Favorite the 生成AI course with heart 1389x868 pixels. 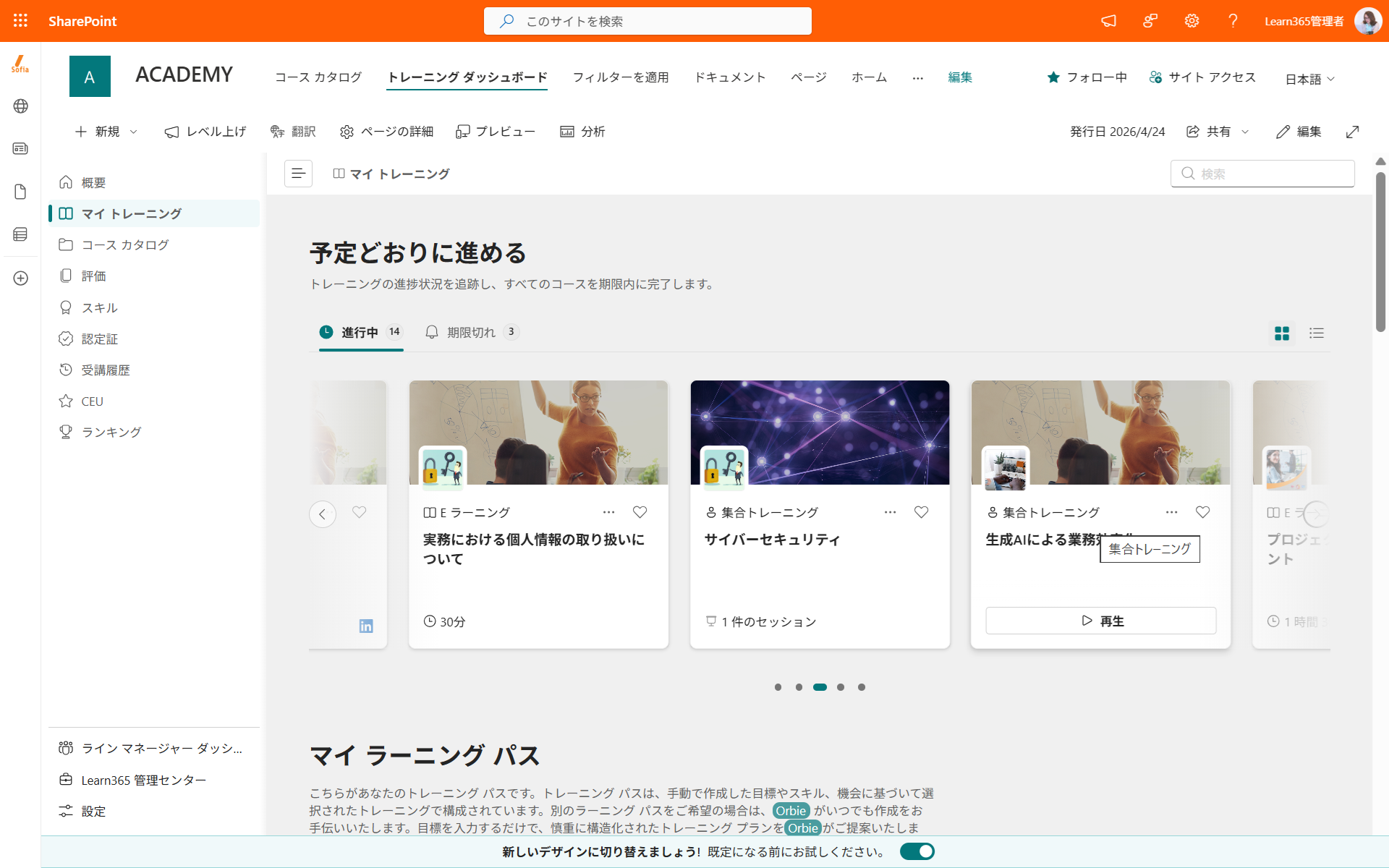[1202, 512]
